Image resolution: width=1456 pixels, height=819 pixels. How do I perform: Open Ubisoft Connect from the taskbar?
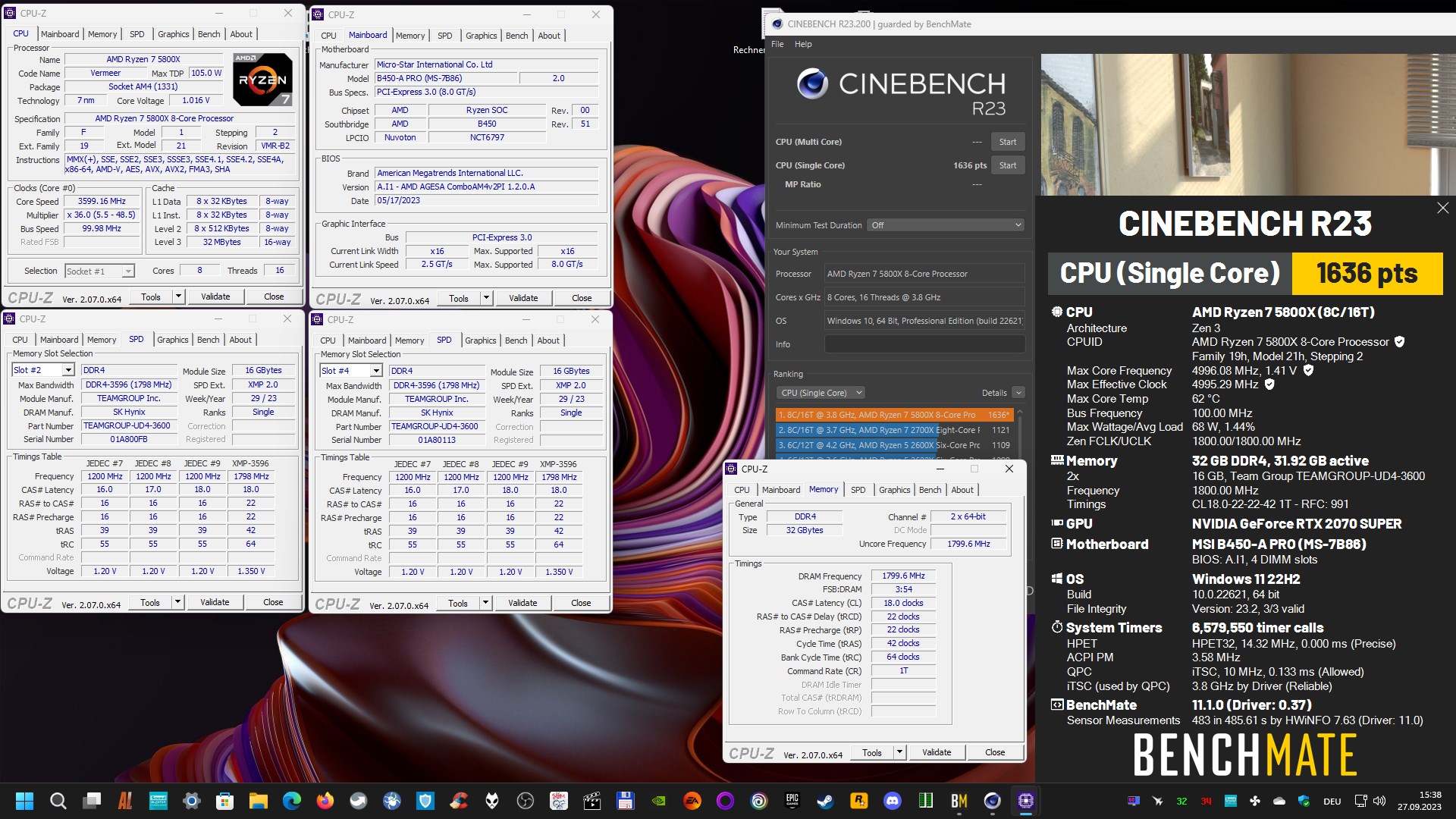pos(758,801)
